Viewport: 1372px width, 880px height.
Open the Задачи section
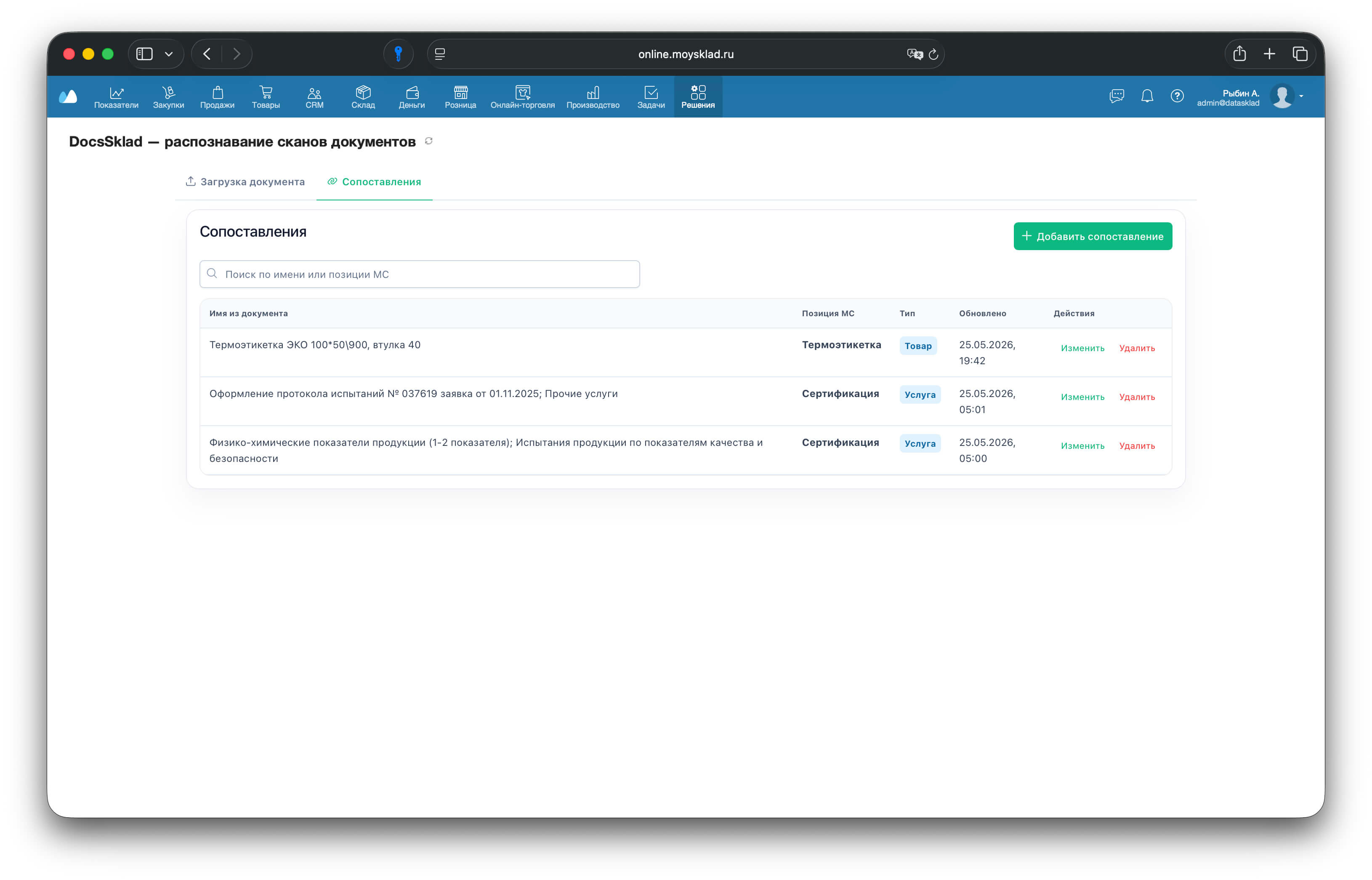[x=651, y=97]
